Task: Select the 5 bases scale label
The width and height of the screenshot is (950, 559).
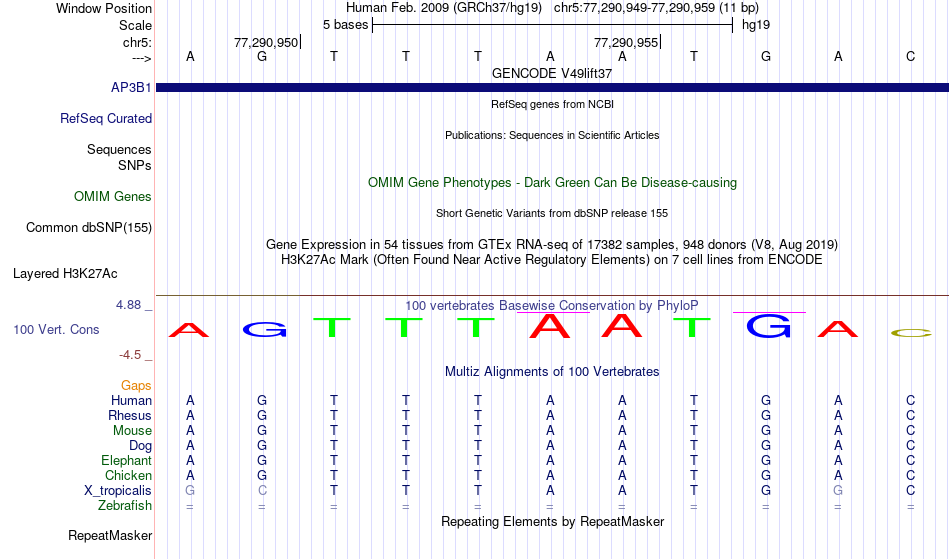Action: pos(345,25)
